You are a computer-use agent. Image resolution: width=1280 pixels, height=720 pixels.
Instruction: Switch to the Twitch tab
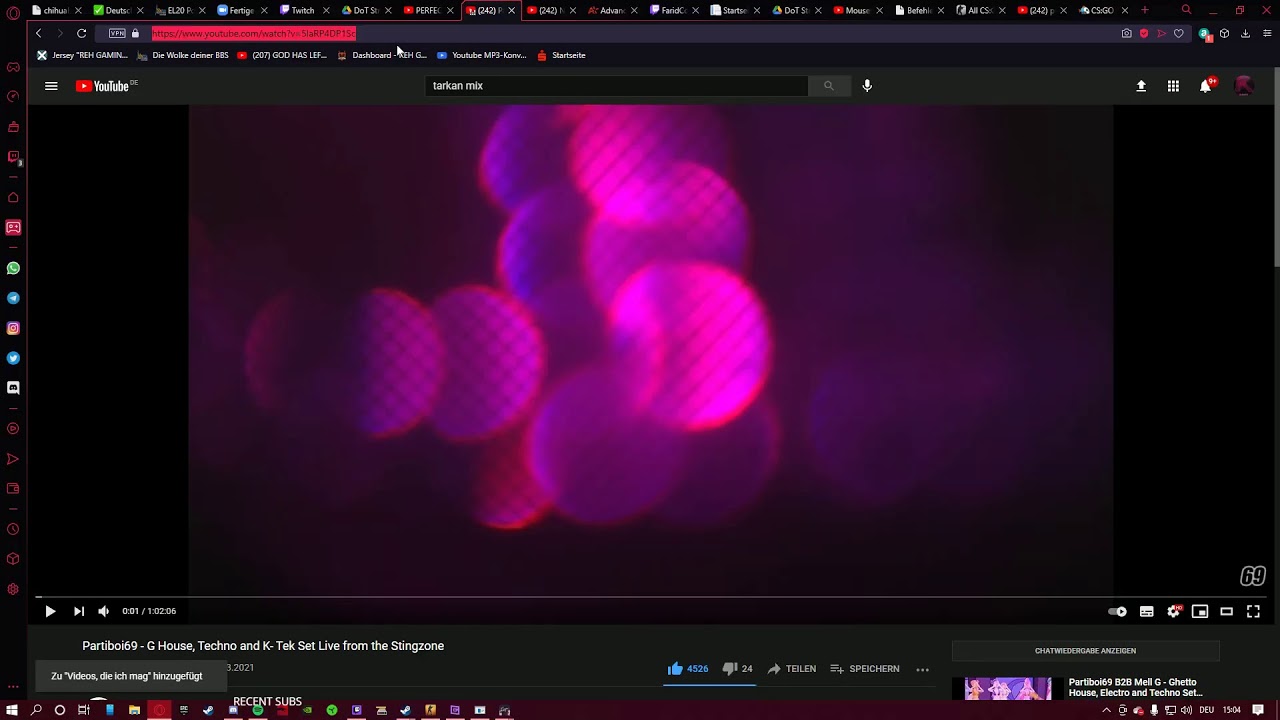tap(304, 10)
